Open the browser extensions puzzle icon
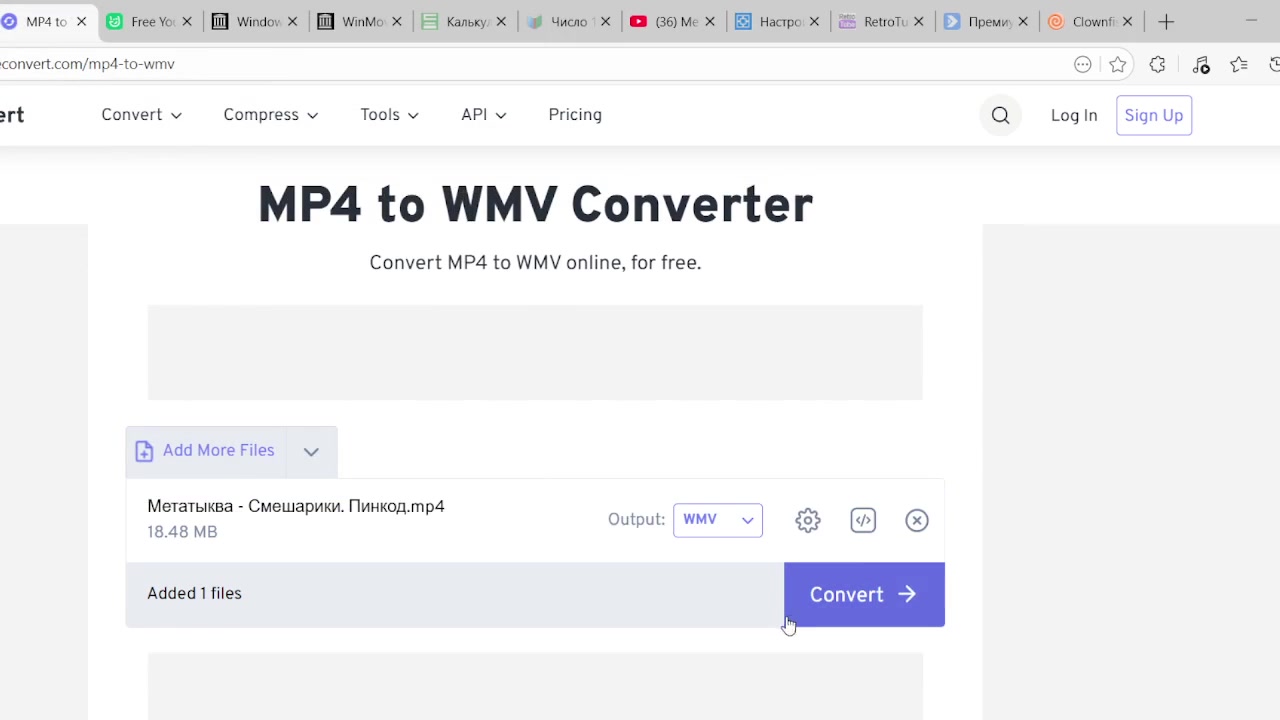Viewport: 1280px width, 720px height. pyautogui.click(x=1158, y=64)
